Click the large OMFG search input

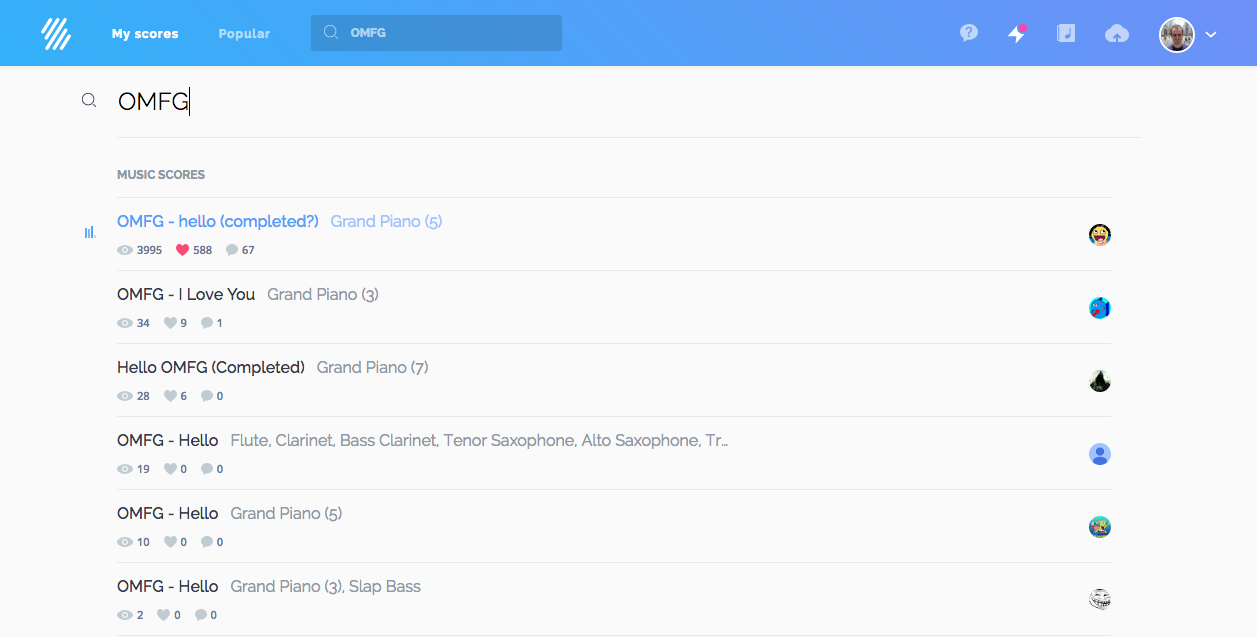[x=628, y=101]
